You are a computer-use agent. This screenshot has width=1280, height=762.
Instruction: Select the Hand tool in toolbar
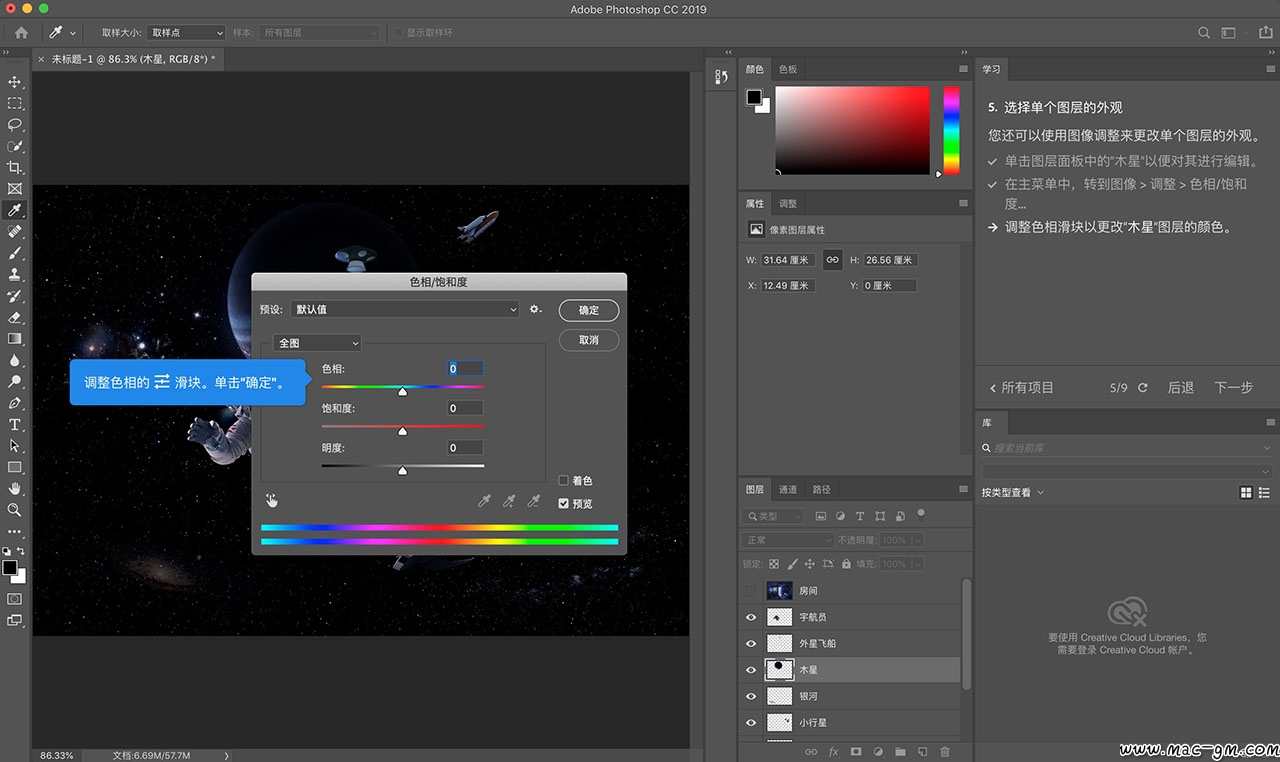coord(15,488)
